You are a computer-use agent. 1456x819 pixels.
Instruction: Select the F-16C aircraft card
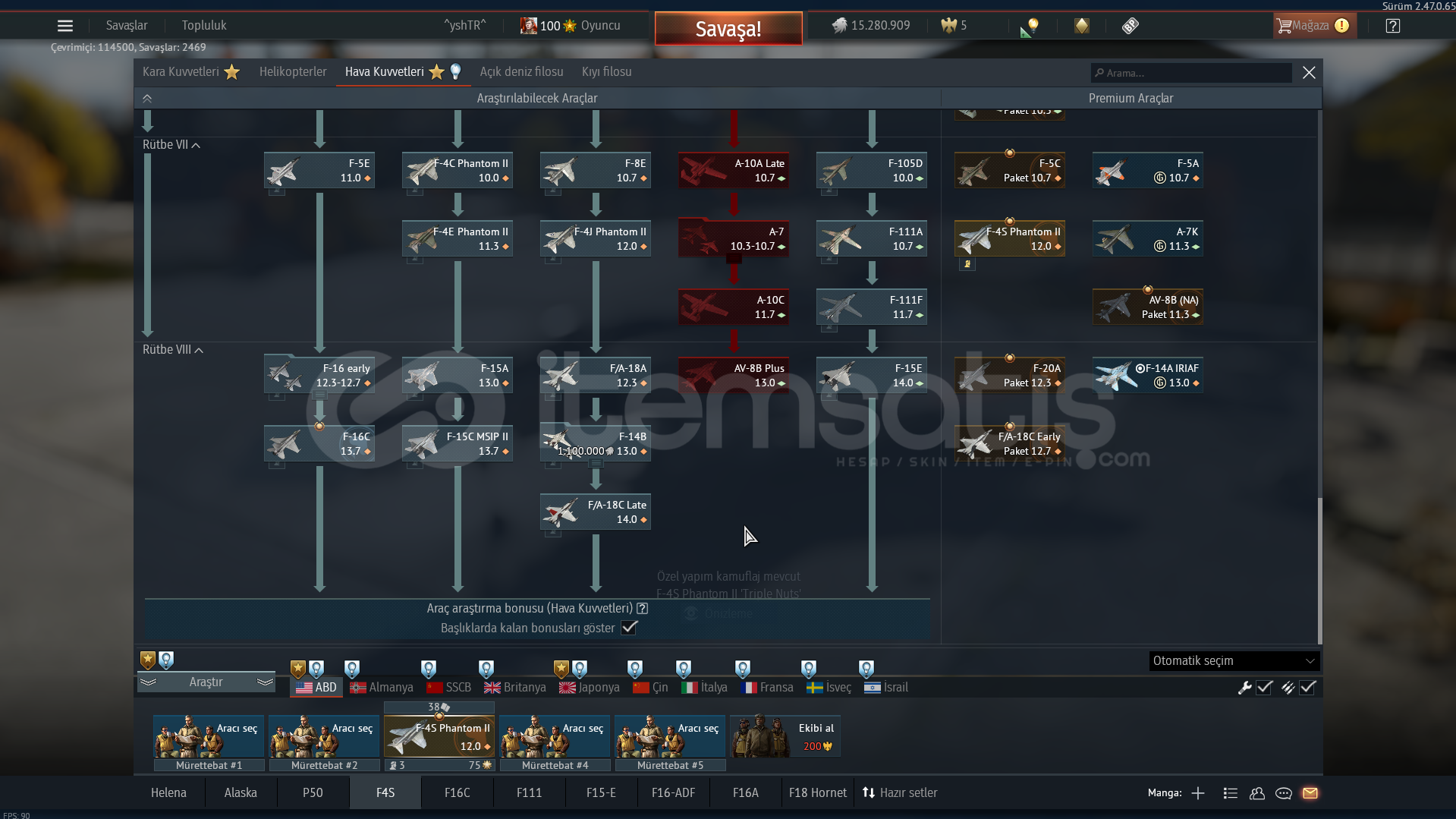click(x=319, y=443)
